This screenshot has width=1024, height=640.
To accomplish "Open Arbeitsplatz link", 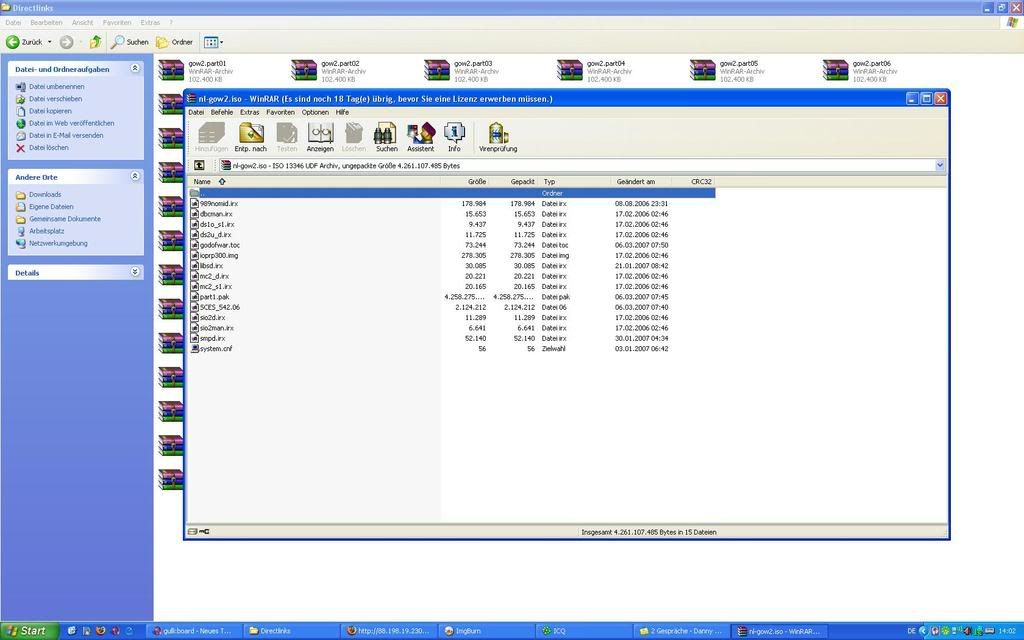I will click(46, 231).
